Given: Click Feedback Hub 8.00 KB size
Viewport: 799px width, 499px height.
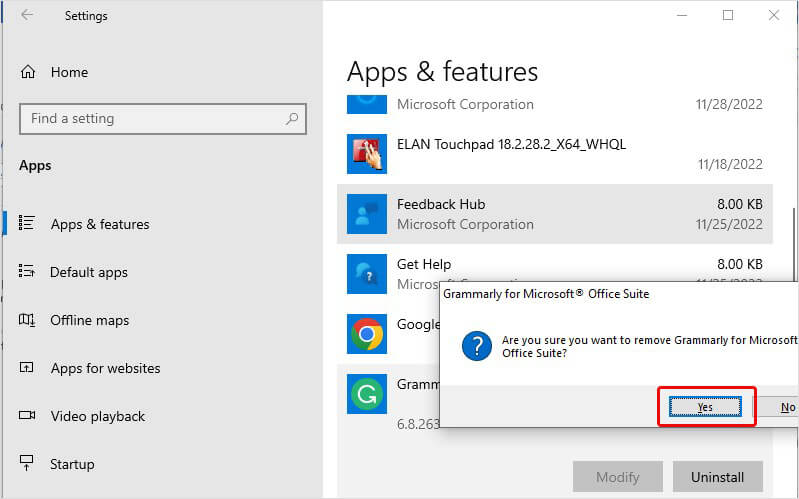Looking at the screenshot, I should pyautogui.click(x=740, y=204).
